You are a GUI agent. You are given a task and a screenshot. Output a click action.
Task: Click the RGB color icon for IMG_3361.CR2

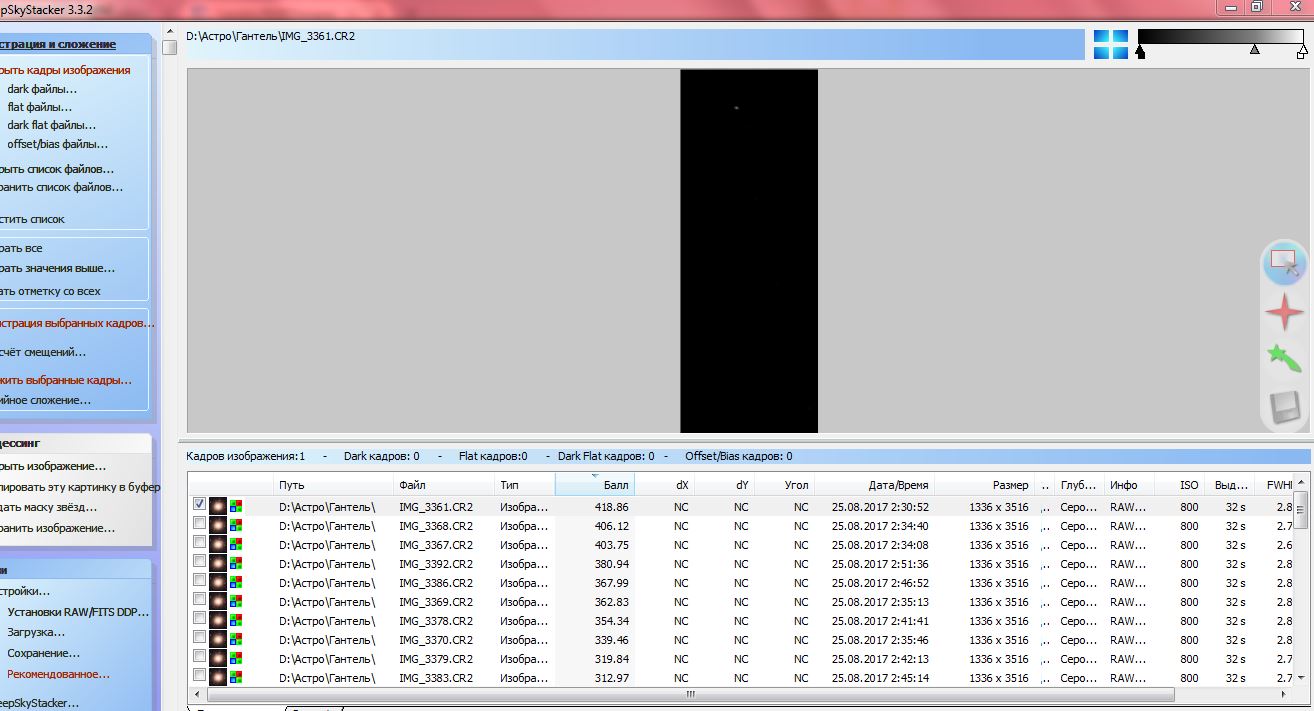coord(236,507)
